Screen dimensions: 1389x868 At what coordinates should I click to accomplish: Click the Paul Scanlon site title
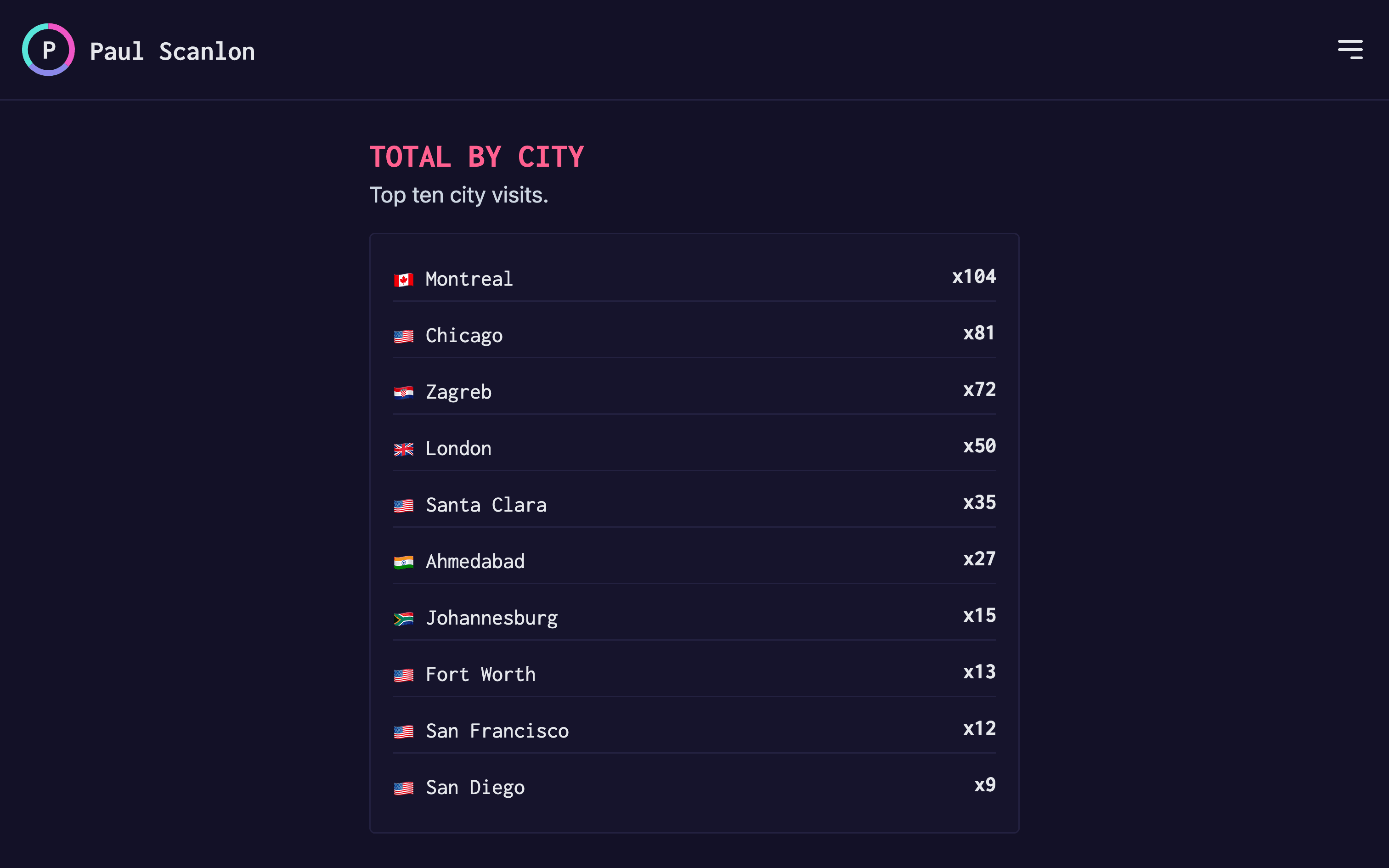pos(172,51)
